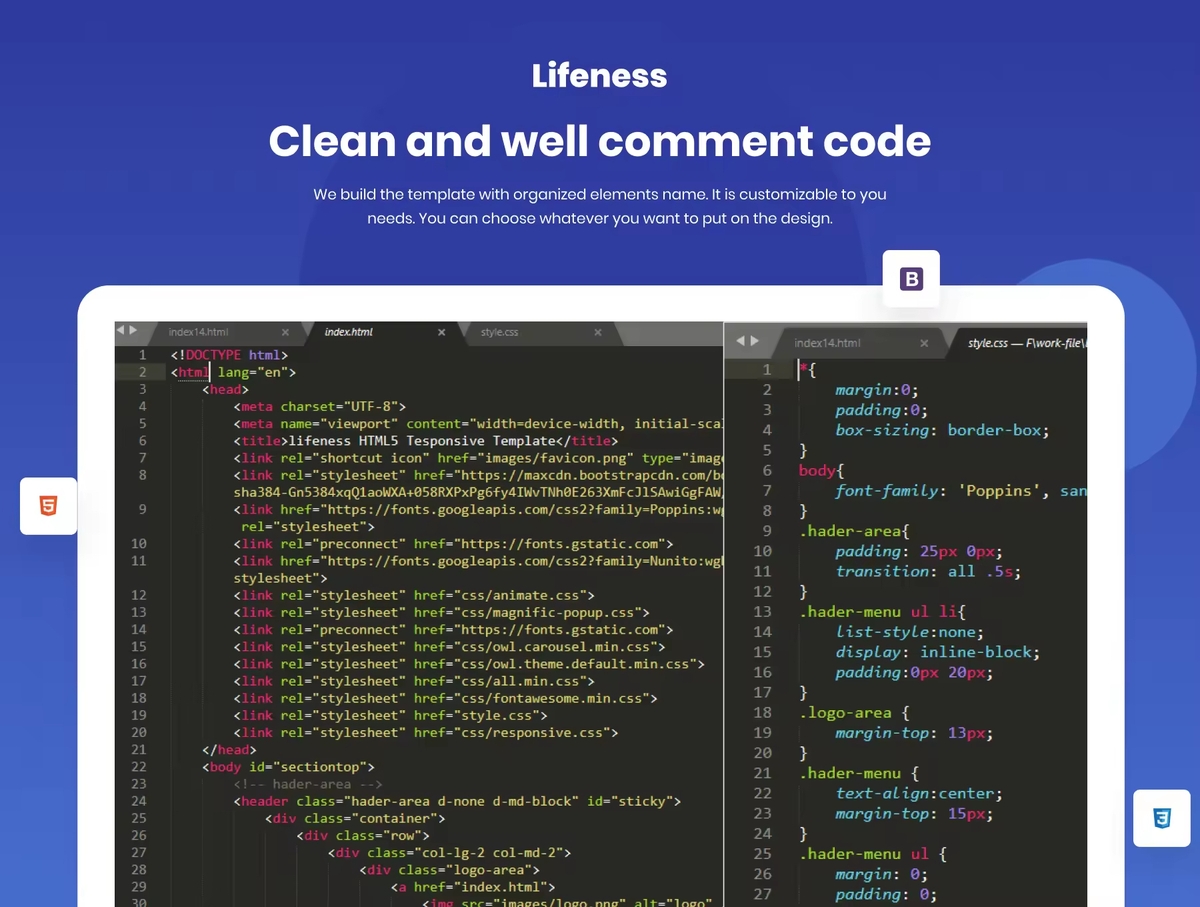
Task: Click line number 22 in the HTML gutter
Action: [x=138, y=767]
